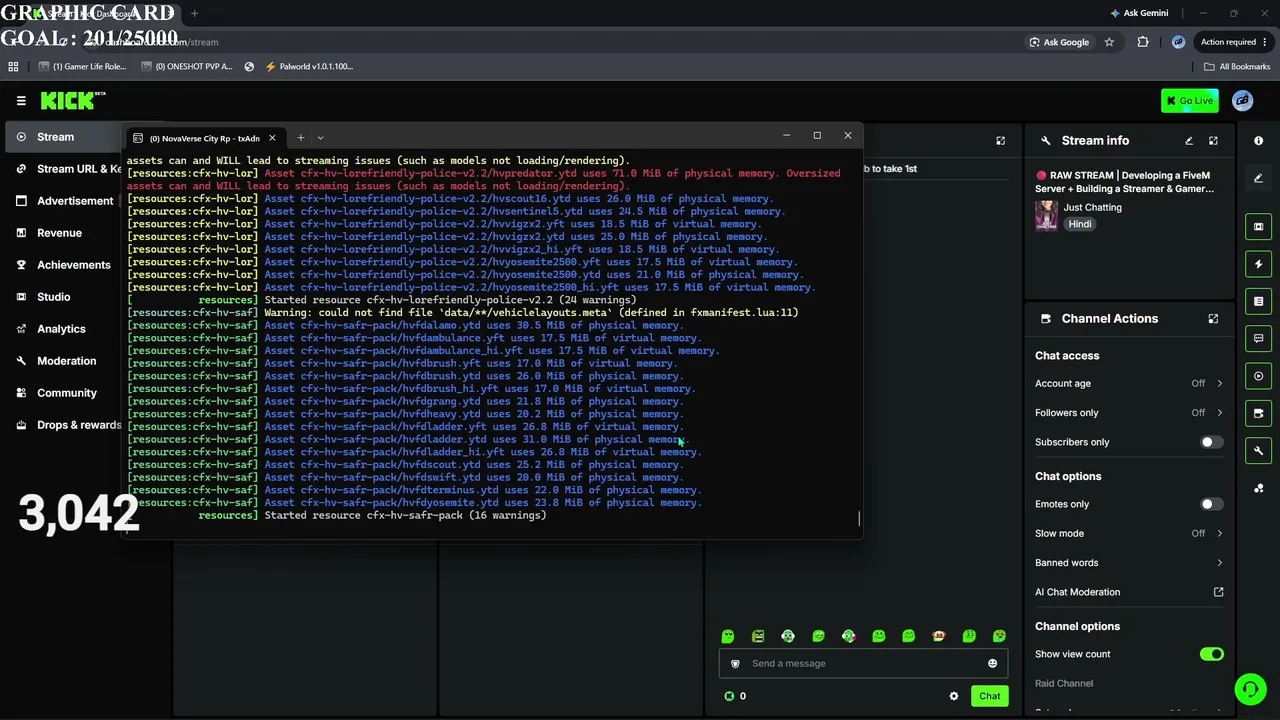The image size is (1280, 720).
Task: Click the pencil icon in the right rail
Action: pyautogui.click(x=1258, y=178)
